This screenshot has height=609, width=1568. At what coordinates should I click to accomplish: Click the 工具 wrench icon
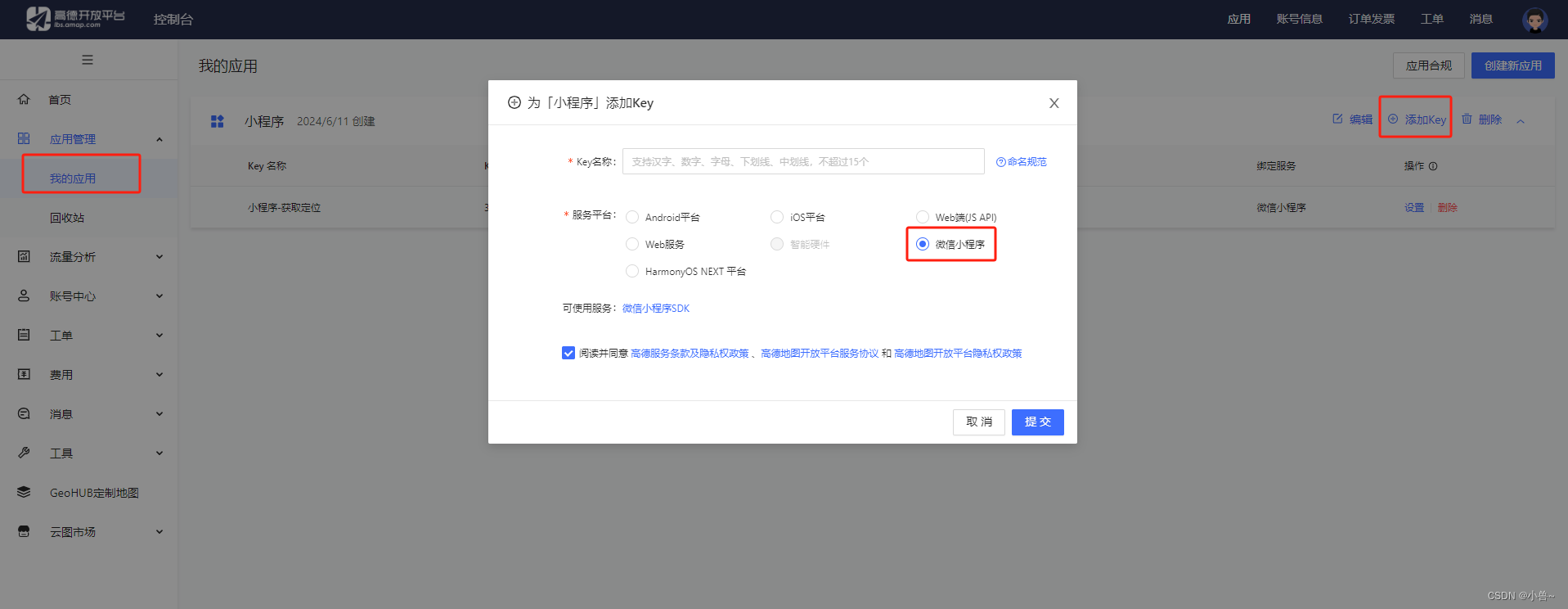pyautogui.click(x=24, y=453)
